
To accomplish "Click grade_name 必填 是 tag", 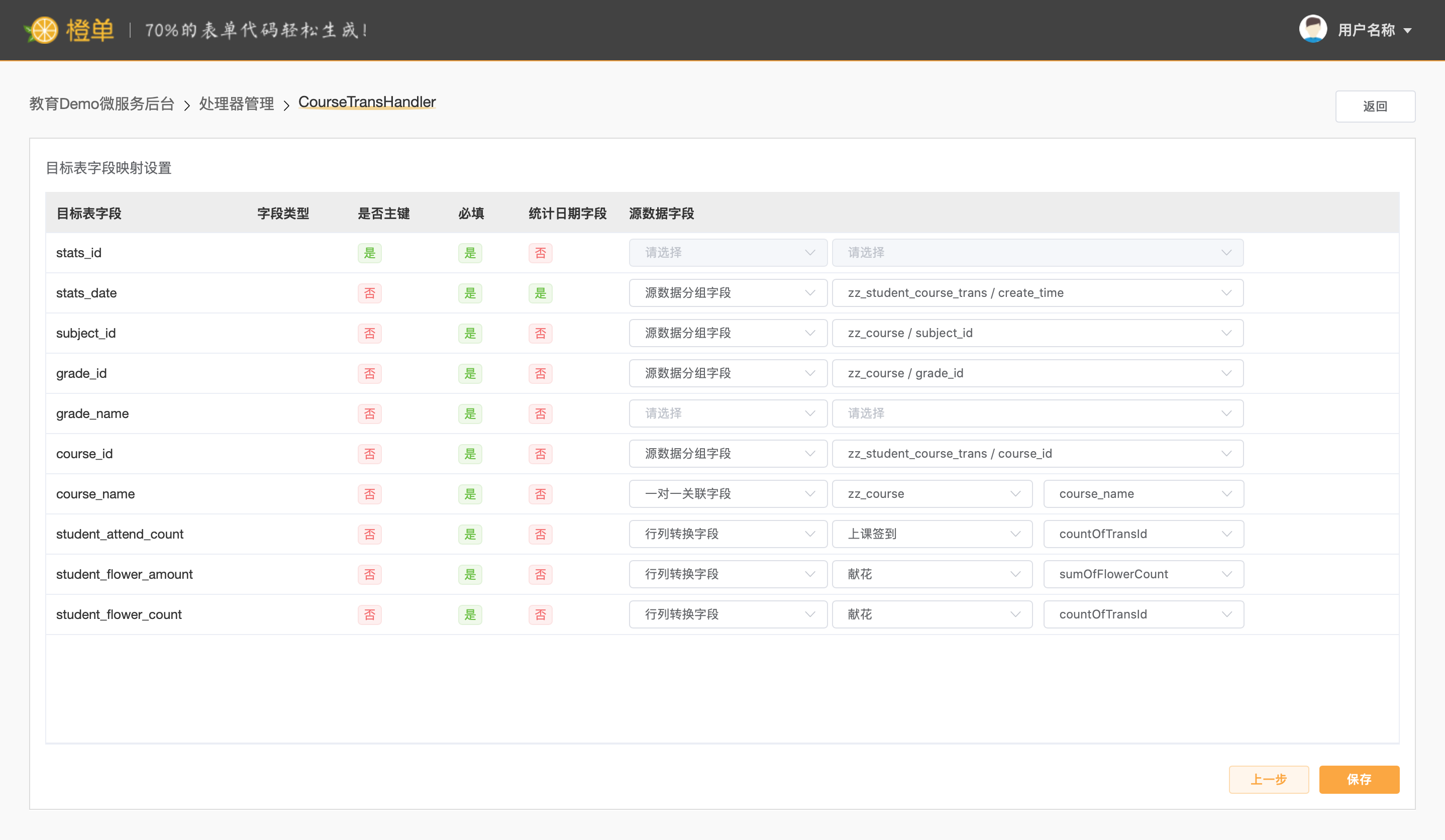I will 470,413.
